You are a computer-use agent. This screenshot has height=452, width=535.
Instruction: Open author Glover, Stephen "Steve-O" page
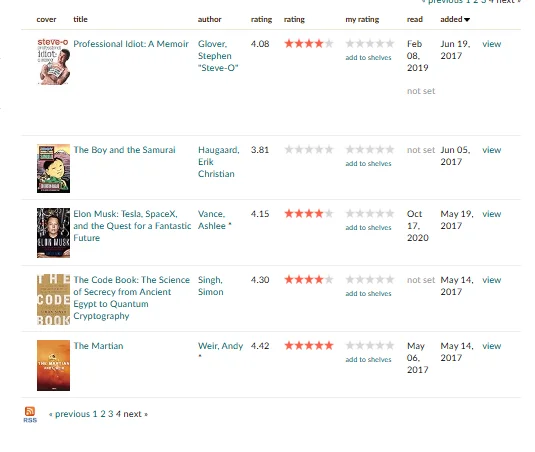tap(218, 56)
